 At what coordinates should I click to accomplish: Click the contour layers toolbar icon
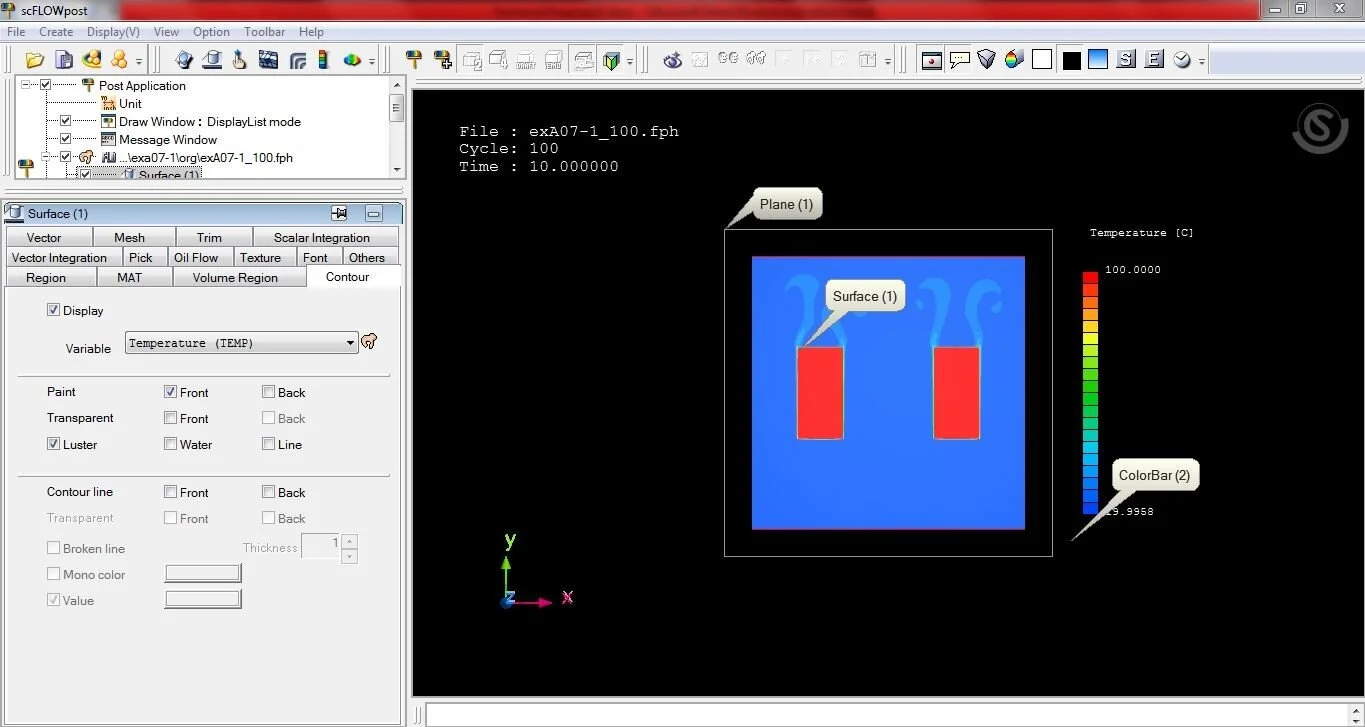[297, 59]
